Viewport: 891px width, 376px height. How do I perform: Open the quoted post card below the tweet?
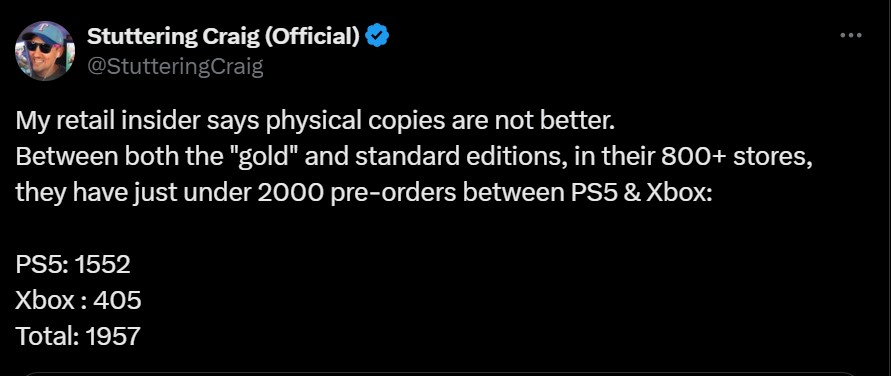pos(440,373)
